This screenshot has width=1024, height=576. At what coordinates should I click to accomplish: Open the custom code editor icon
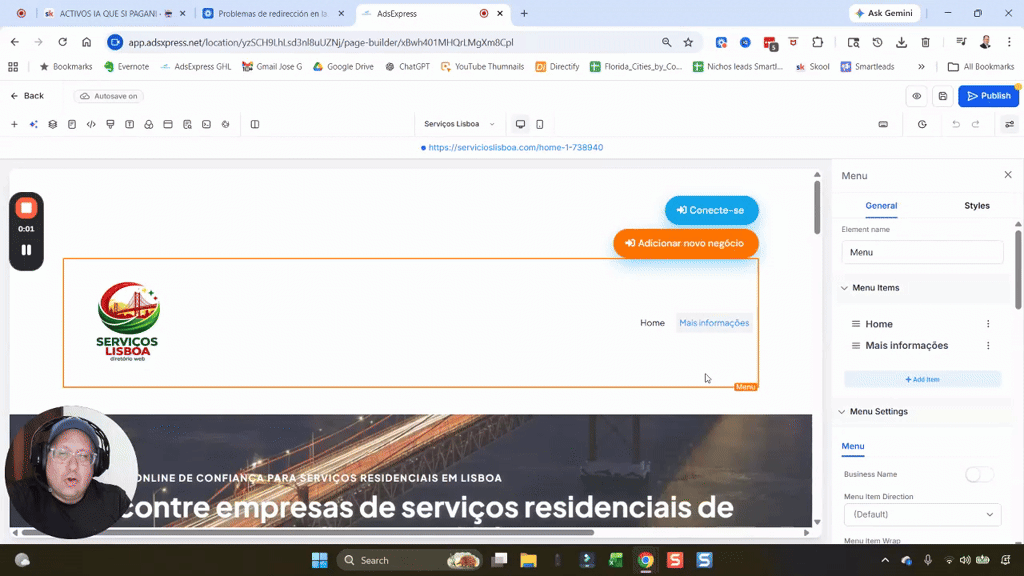pos(91,124)
